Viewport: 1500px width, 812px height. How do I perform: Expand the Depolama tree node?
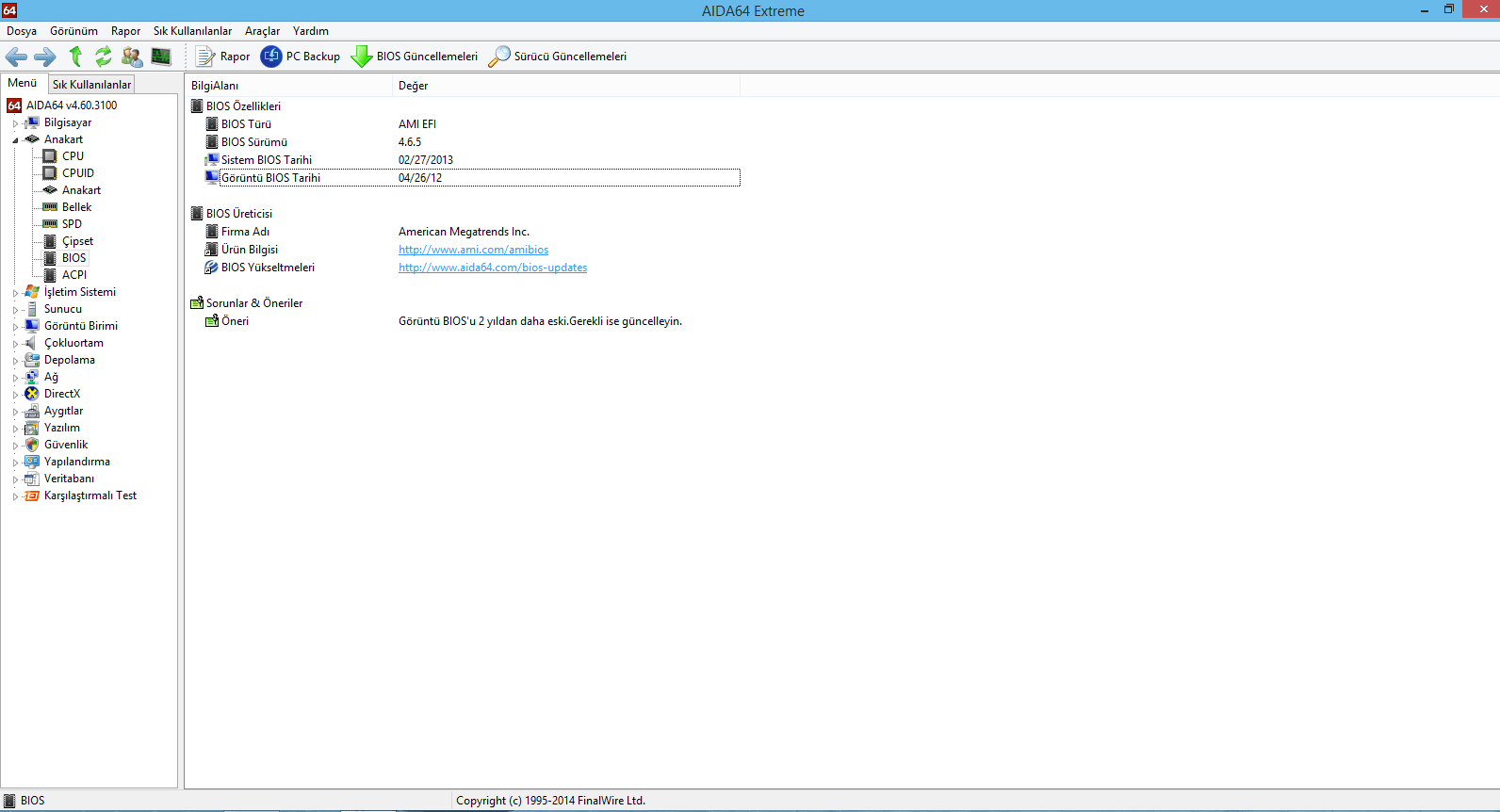tap(15, 361)
